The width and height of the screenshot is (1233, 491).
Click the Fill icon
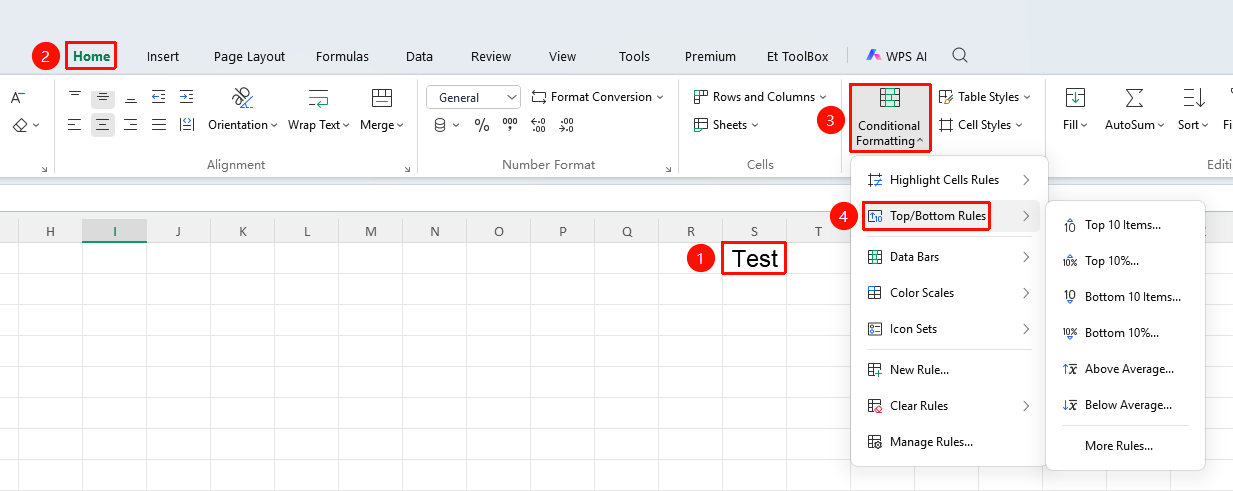1075,98
